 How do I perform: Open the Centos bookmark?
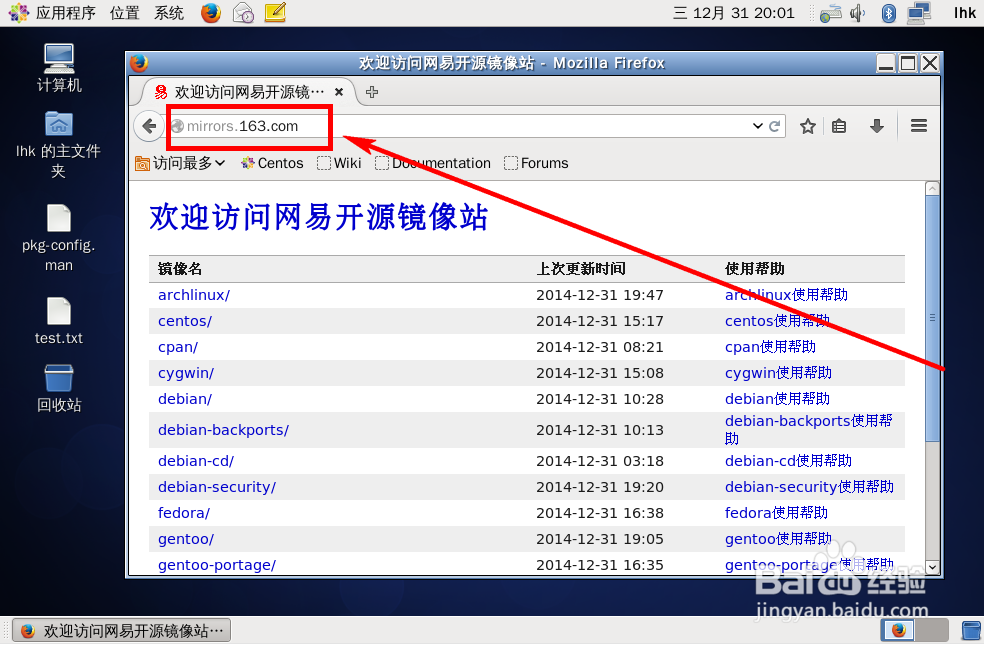click(272, 163)
